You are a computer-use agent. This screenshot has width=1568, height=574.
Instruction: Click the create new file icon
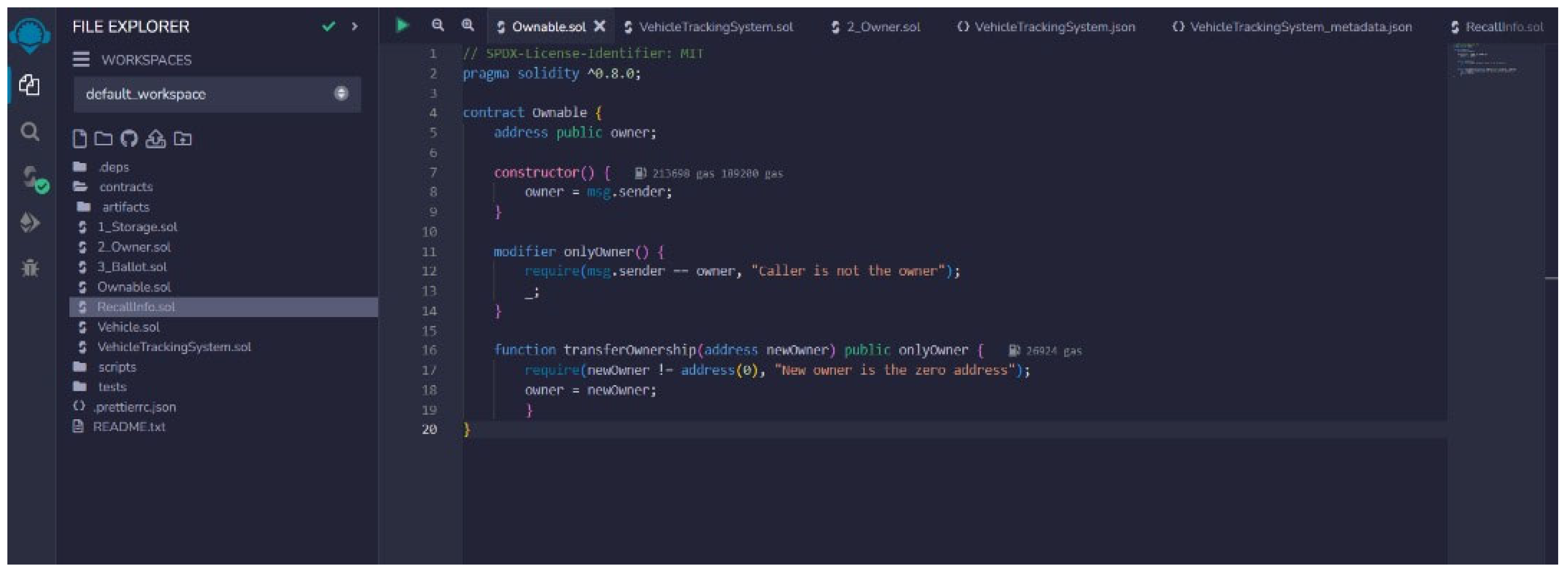coord(79,139)
